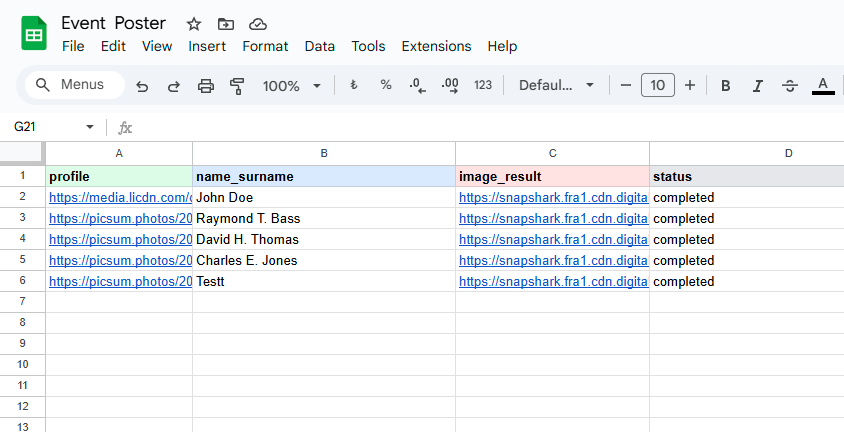Open the 100% zoom dropdown

click(292, 86)
